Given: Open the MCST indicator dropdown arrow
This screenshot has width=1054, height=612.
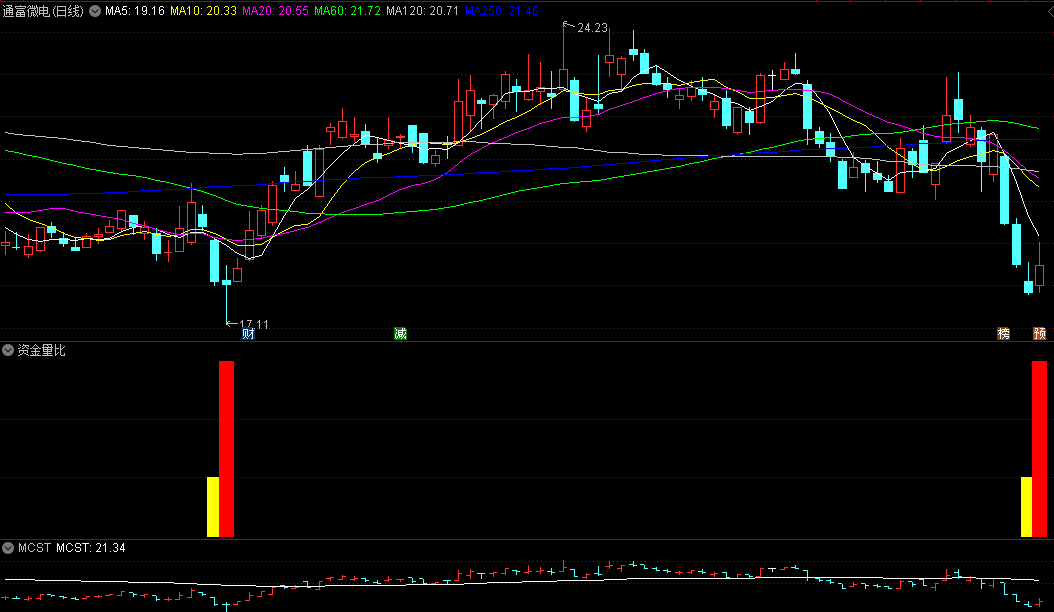Looking at the screenshot, I should point(7,547).
